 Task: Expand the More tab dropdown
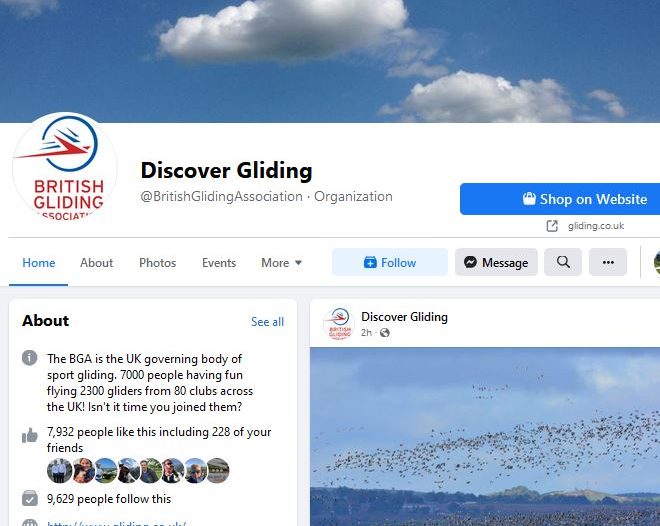click(281, 263)
